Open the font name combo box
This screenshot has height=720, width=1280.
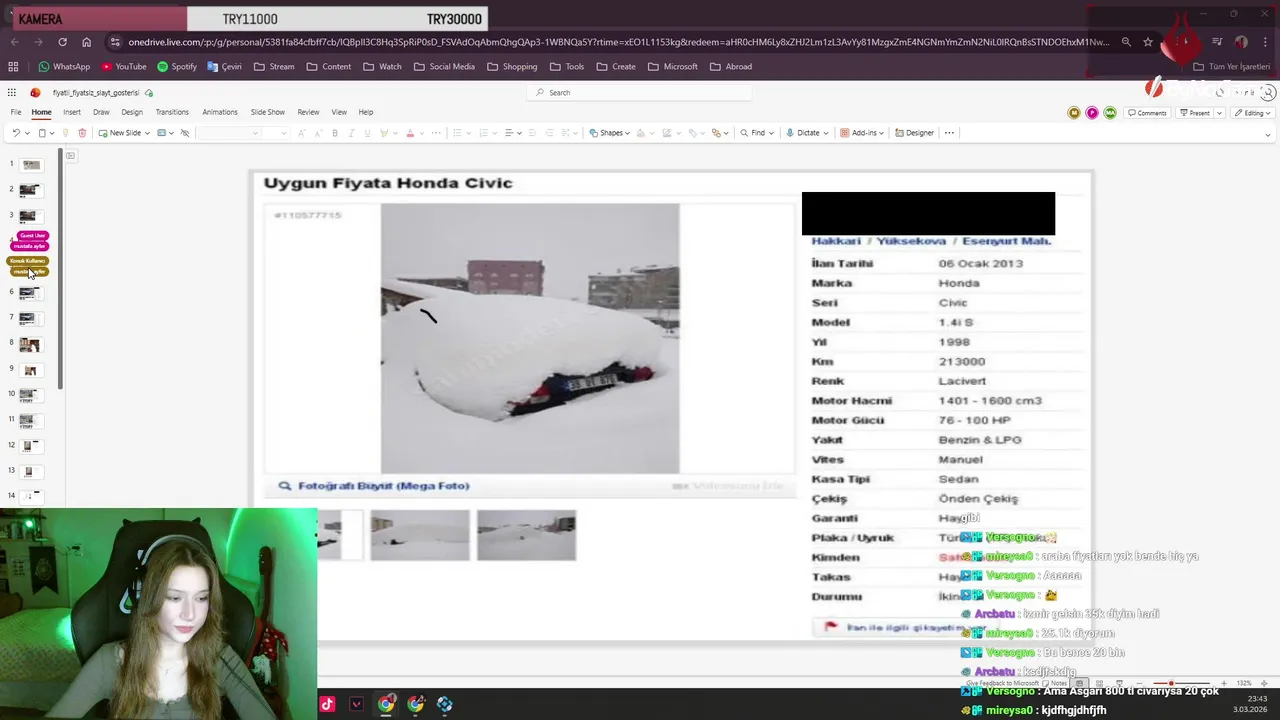(229, 133)
